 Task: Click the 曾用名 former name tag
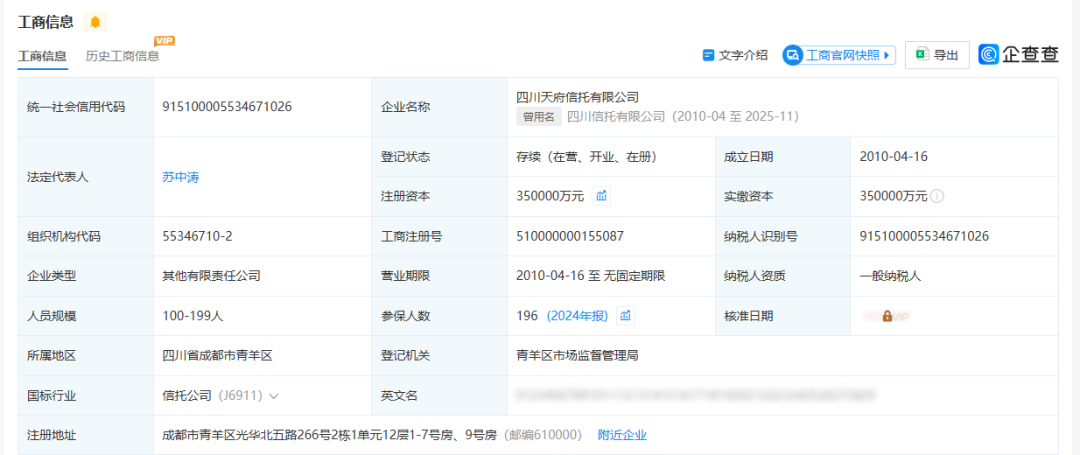tap(539, 117)
